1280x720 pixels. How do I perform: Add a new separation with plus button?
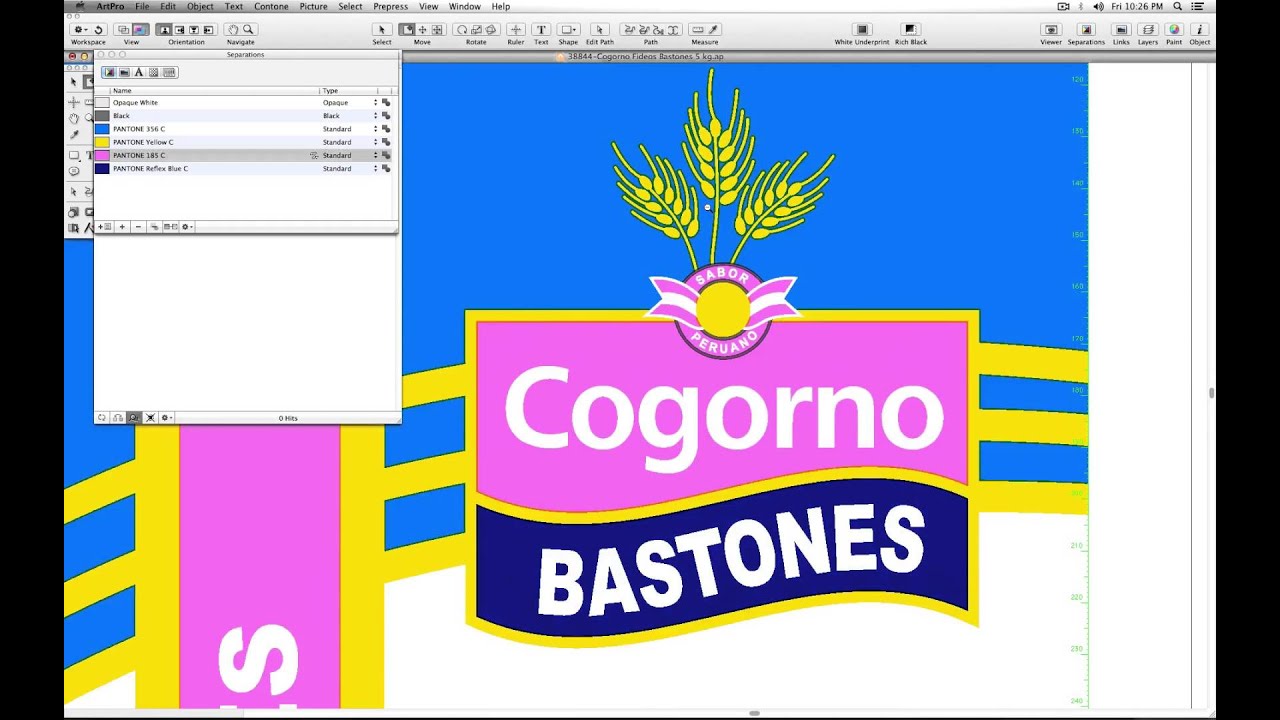[x=122, y=227]
